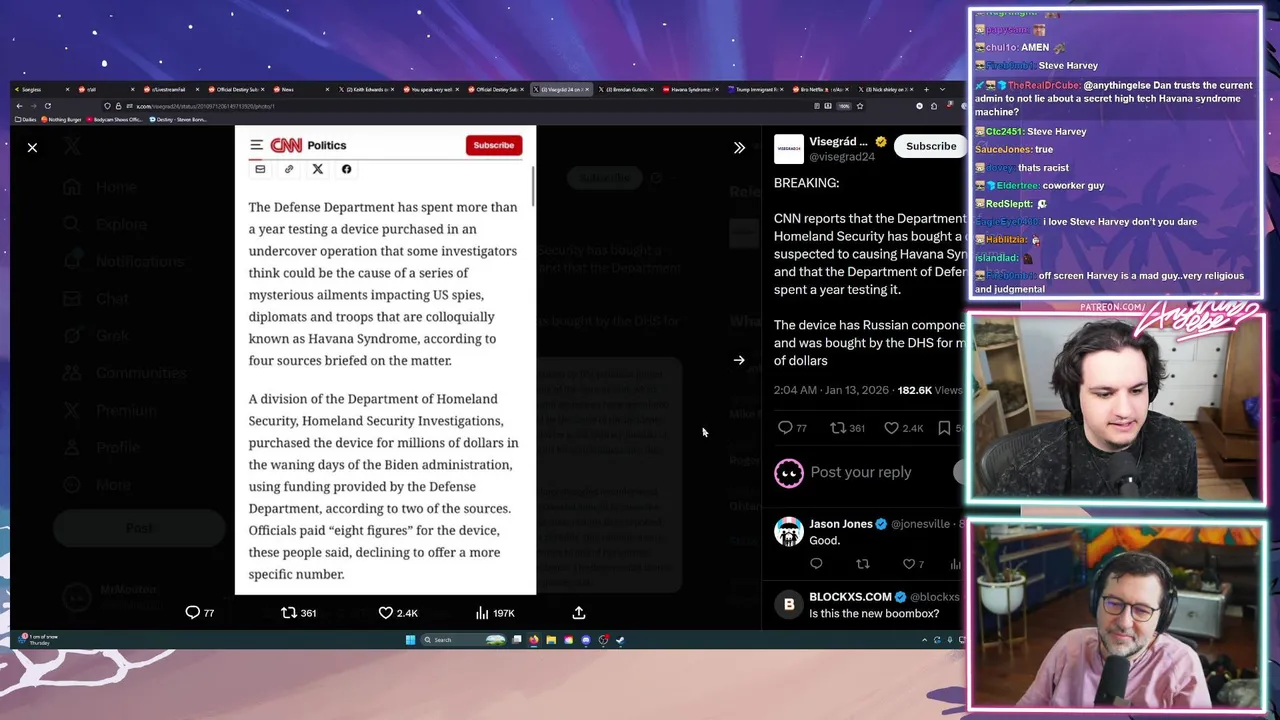Open Task View on the taskbar
The height and width of the screenshot is (720, 1280).
click(517, 640)
